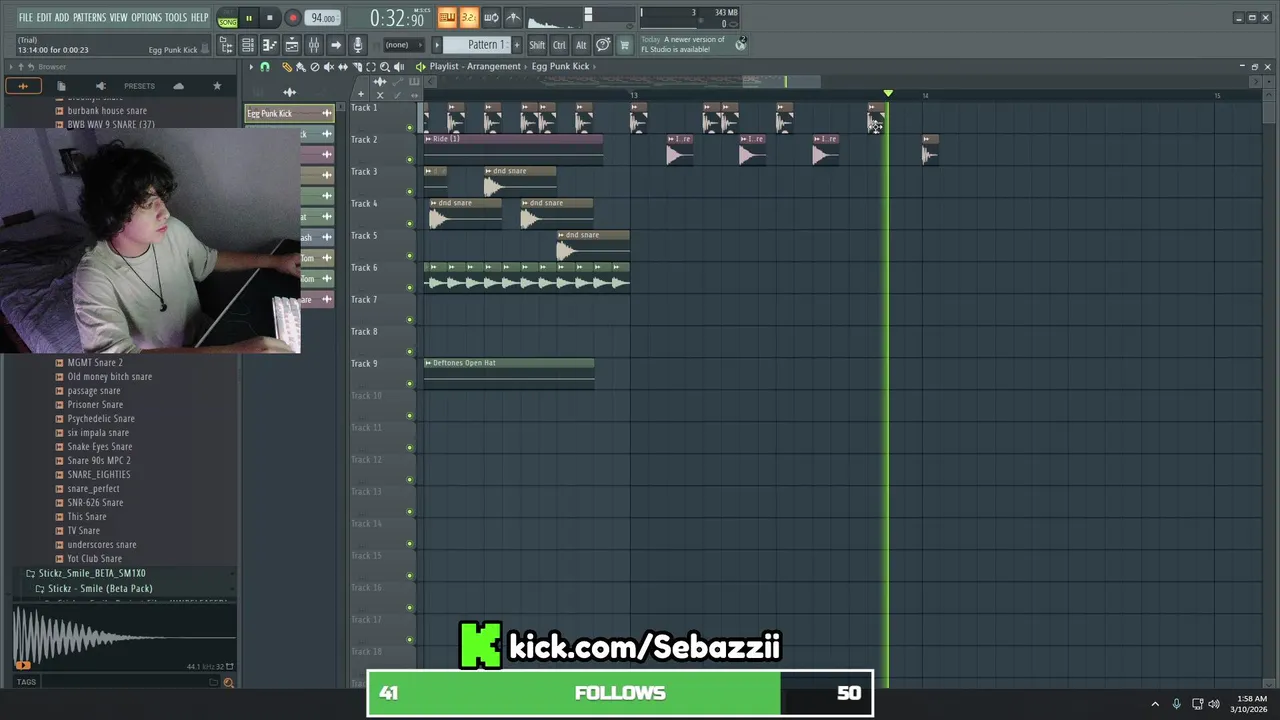The height and width of the screenshot is (720, 1280).
Task: Mute Track 2 using its green LED
Action: point(410,160)
